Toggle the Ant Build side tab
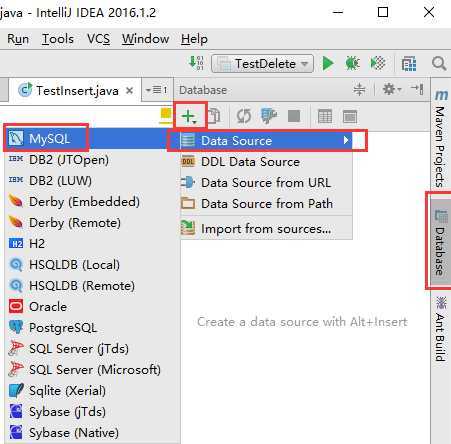 [x=441, y=329]
